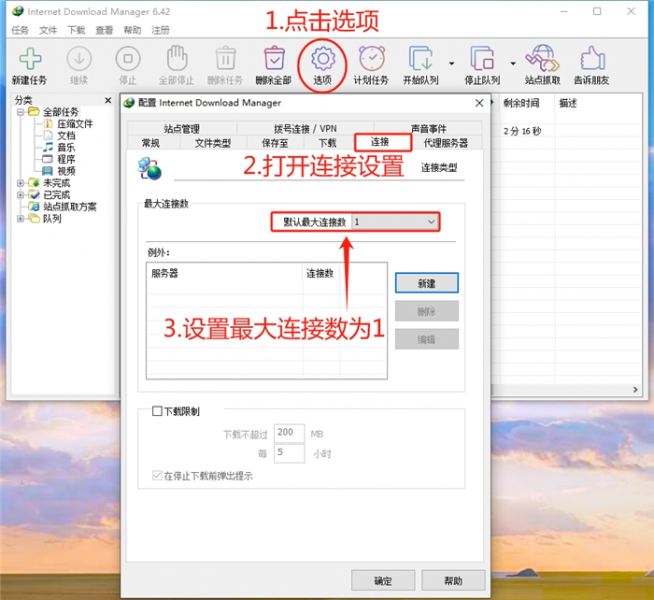Image resolution: width=654 pixels, height=600 pixels.
Task: Open the 查看 menu
Action: click(x=104, y=30)
